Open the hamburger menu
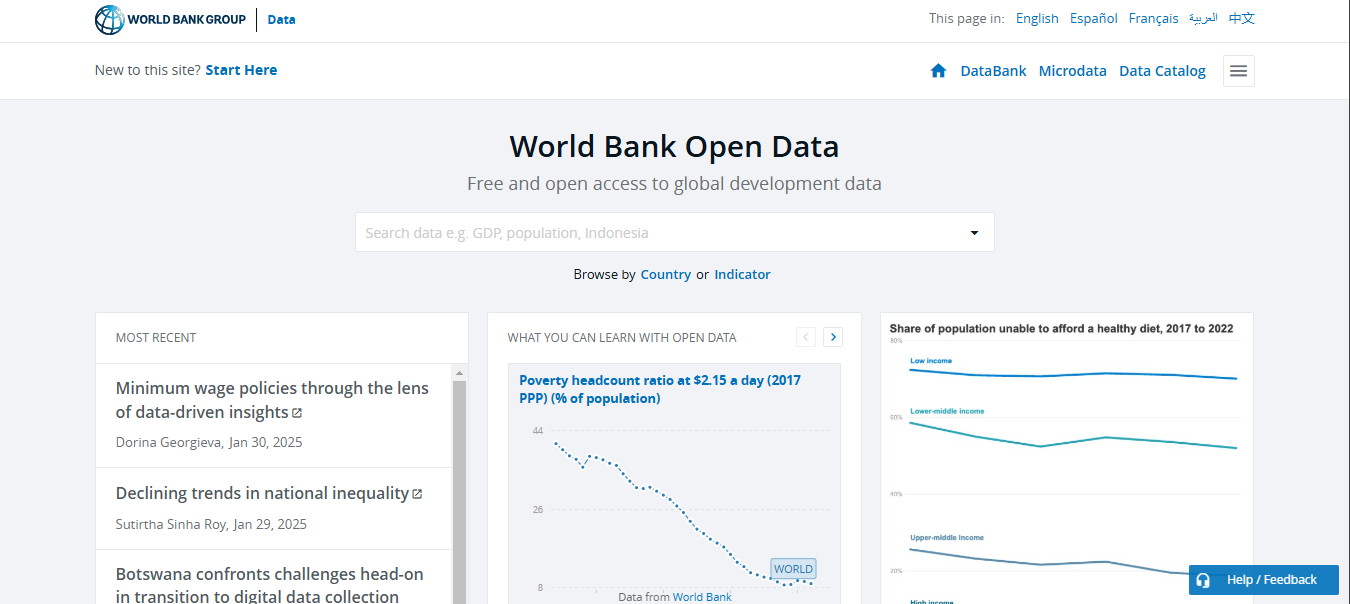This screenshot has width=1350, height=604. tap(1238, 71)
